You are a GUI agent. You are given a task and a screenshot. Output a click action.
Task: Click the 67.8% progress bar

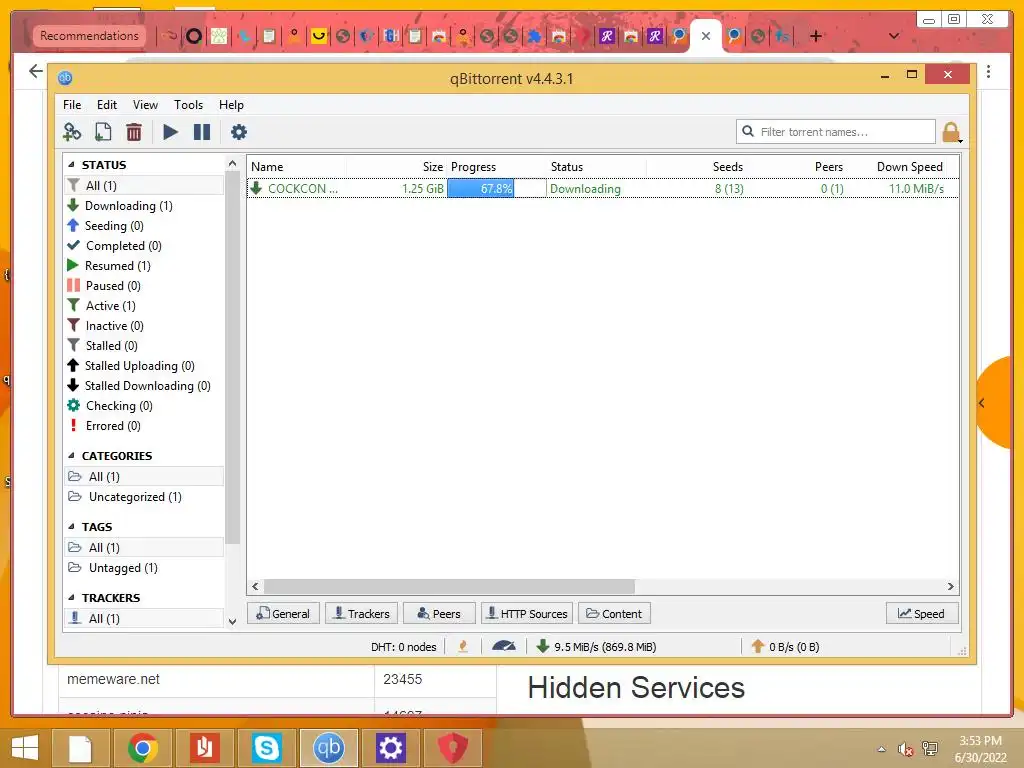[x=496, y=189]
